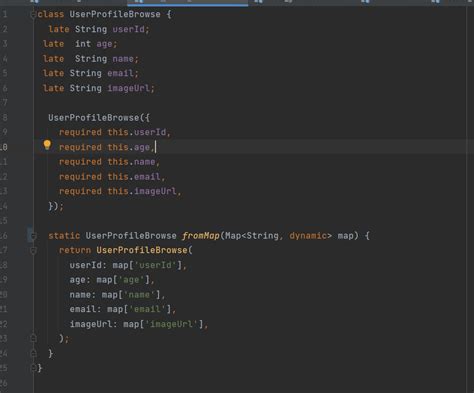Click 'this.name' in the required parameters
474x393 pixels.
coord(131,162)
